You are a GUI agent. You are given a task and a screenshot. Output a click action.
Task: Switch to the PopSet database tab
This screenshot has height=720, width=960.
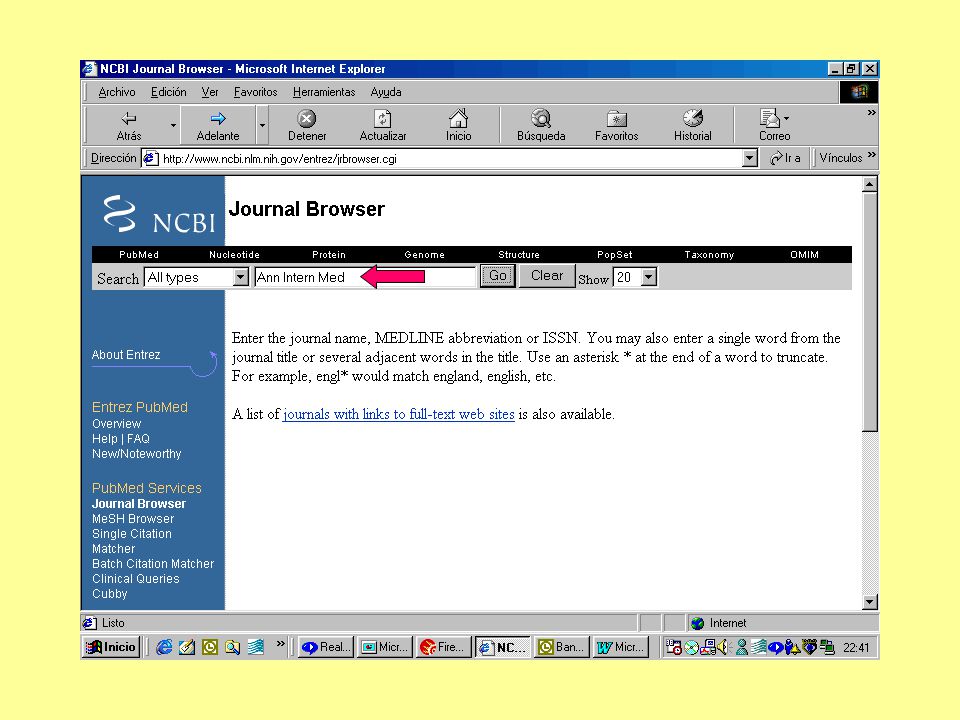click(615, 255)
